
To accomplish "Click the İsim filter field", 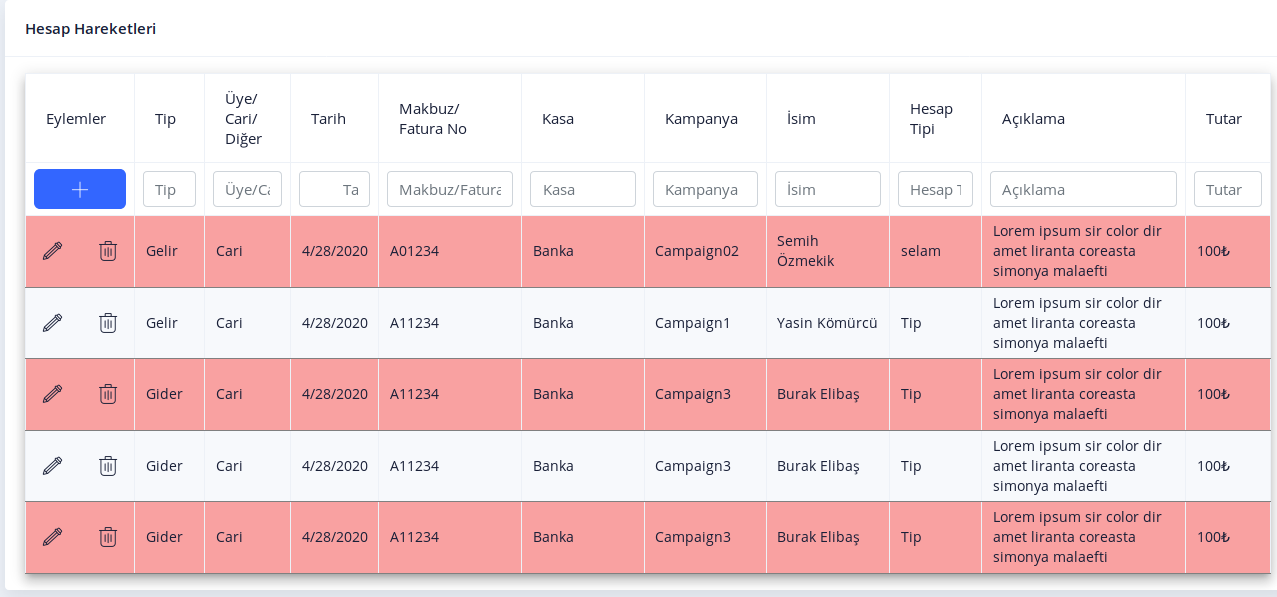I will click(828, 189).
